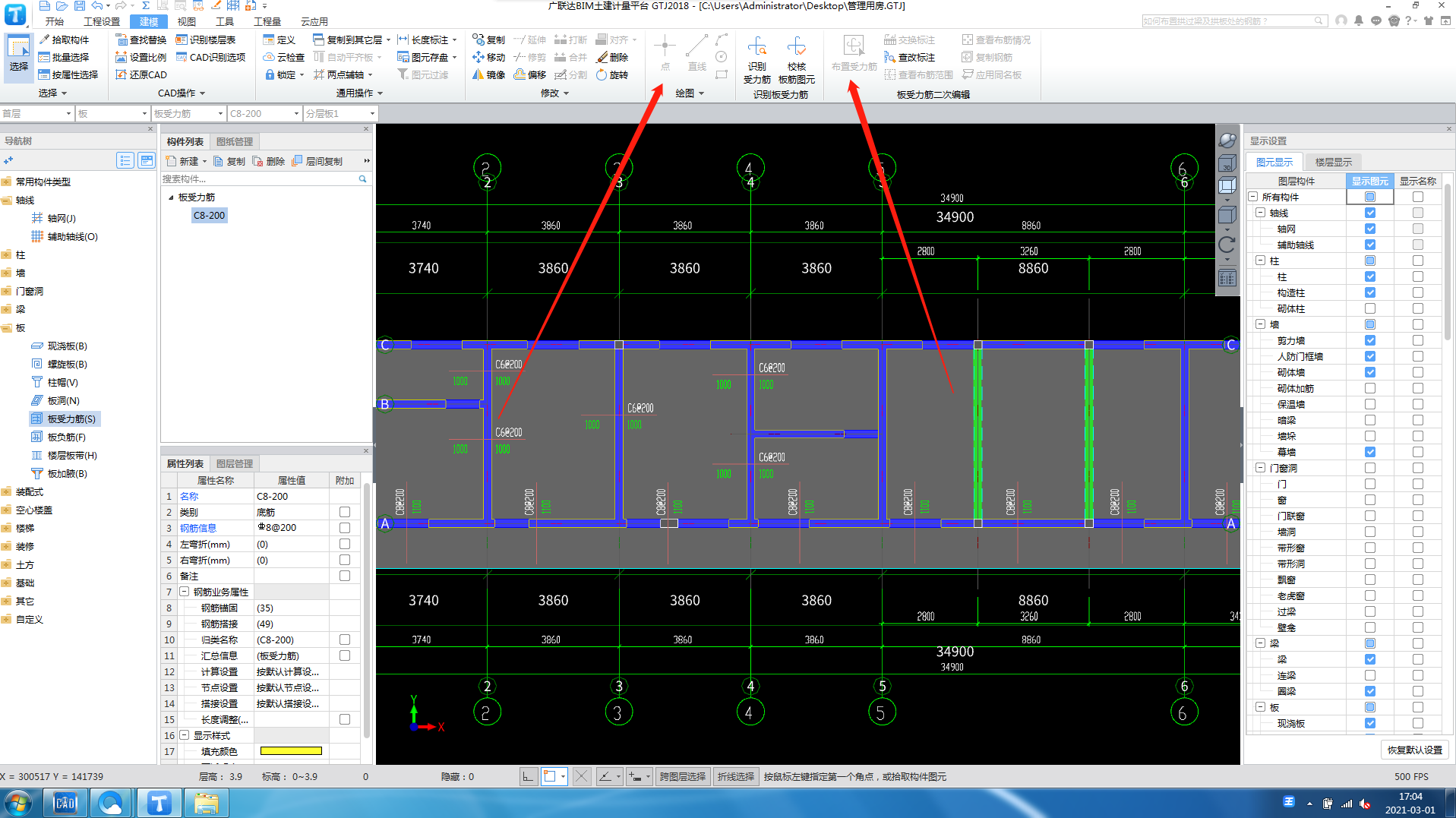The width and height of the screenshot is (1456, 818).
Task: Toggle 辅助轴线 display element checkbox
Action: (x=1370, y=245)
